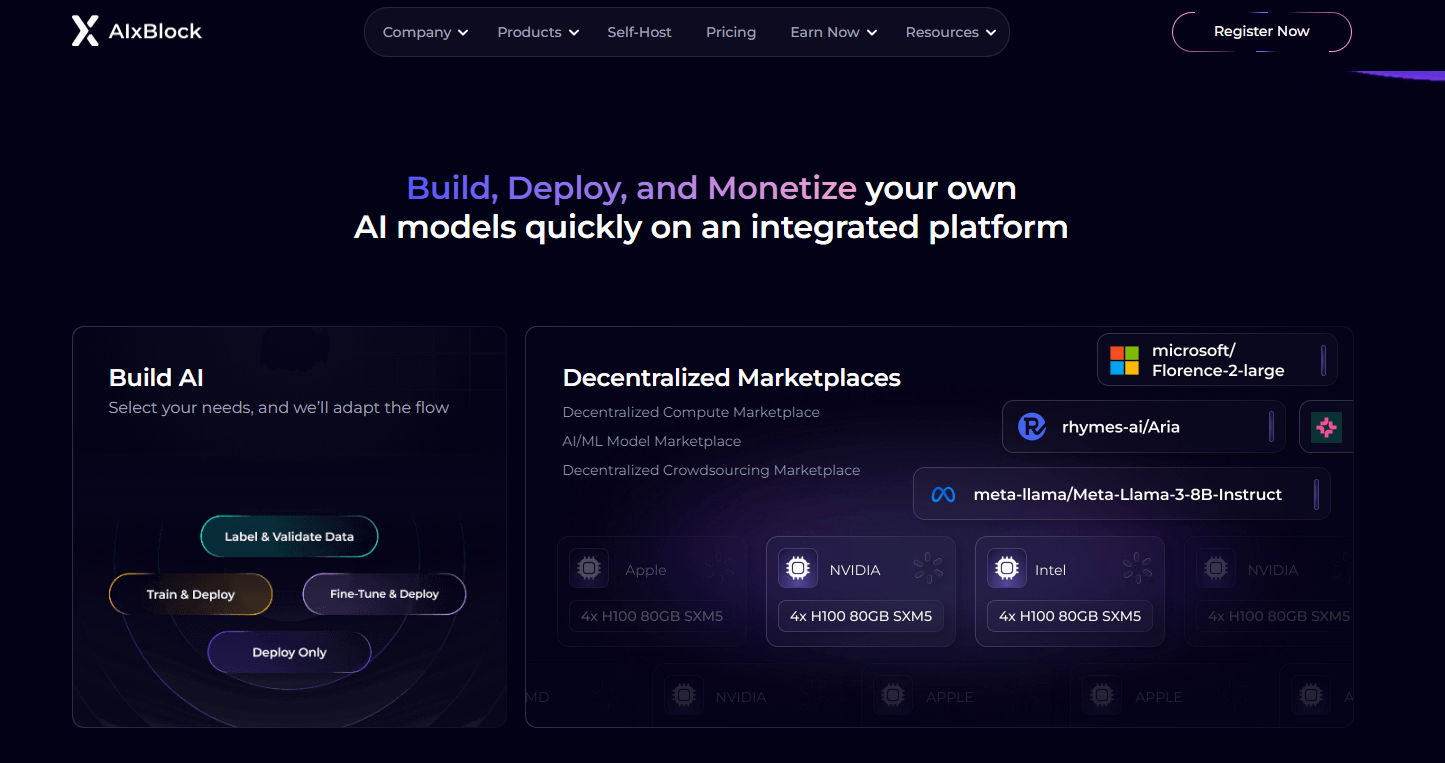
Task: Go to the Self-Host page
Action: 640,32
